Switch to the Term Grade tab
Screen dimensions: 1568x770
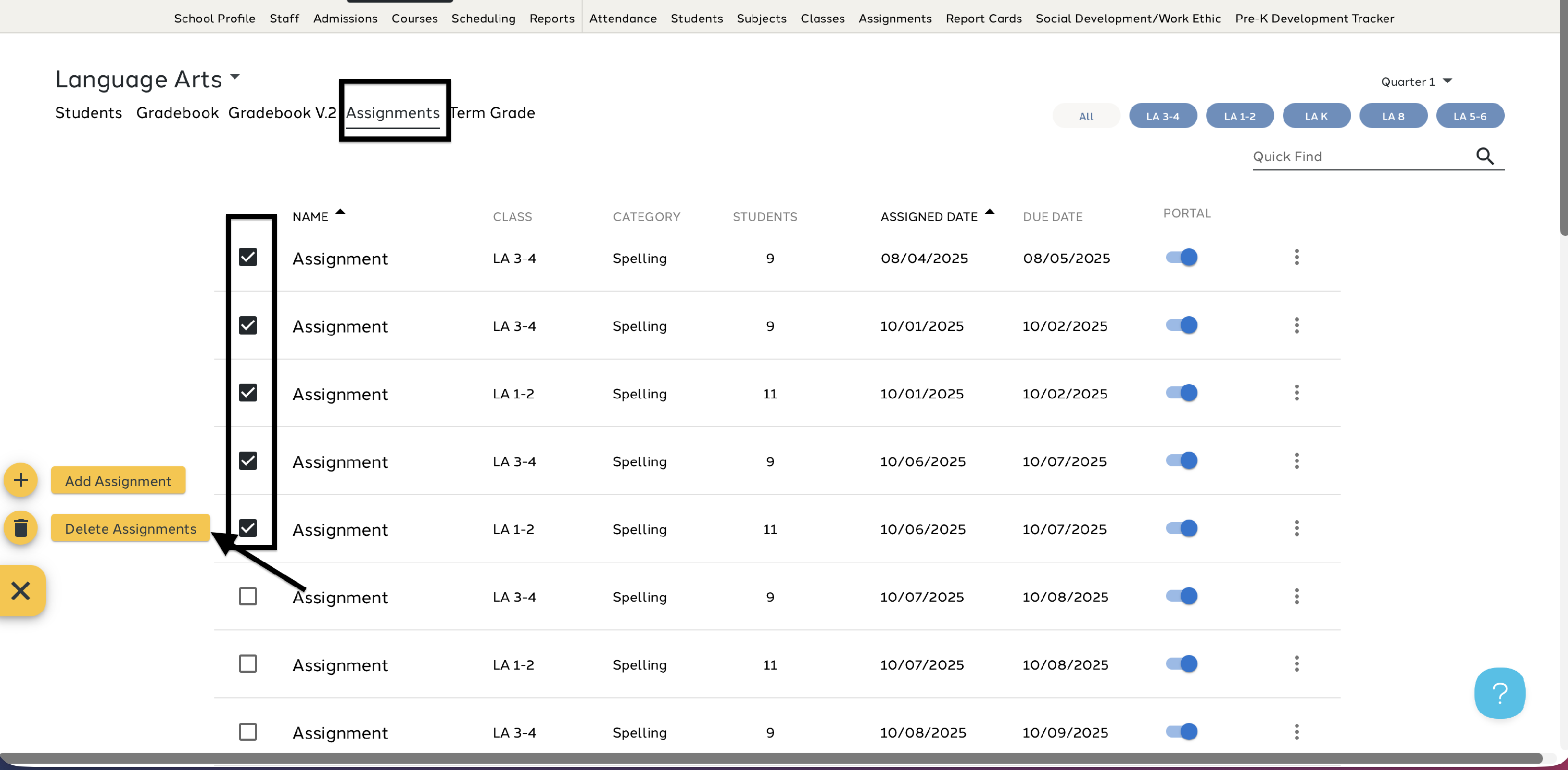click(492, 113)
